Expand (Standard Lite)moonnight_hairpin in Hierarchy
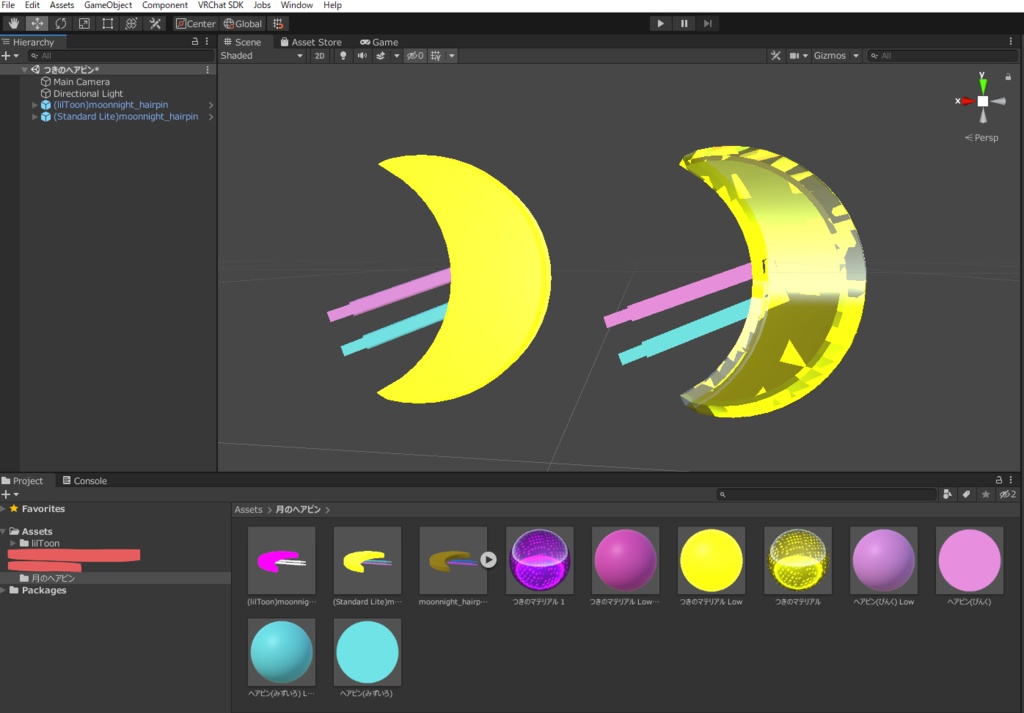Viewport: 1024px width, 713px height. (35, 116)
